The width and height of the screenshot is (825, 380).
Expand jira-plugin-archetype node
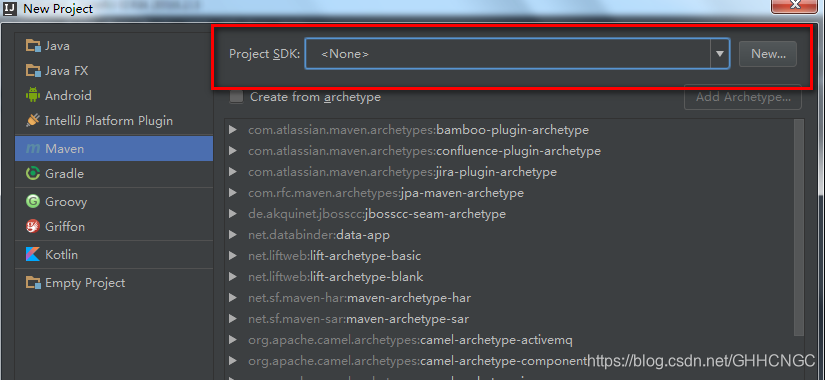click(x=233, y=172)
